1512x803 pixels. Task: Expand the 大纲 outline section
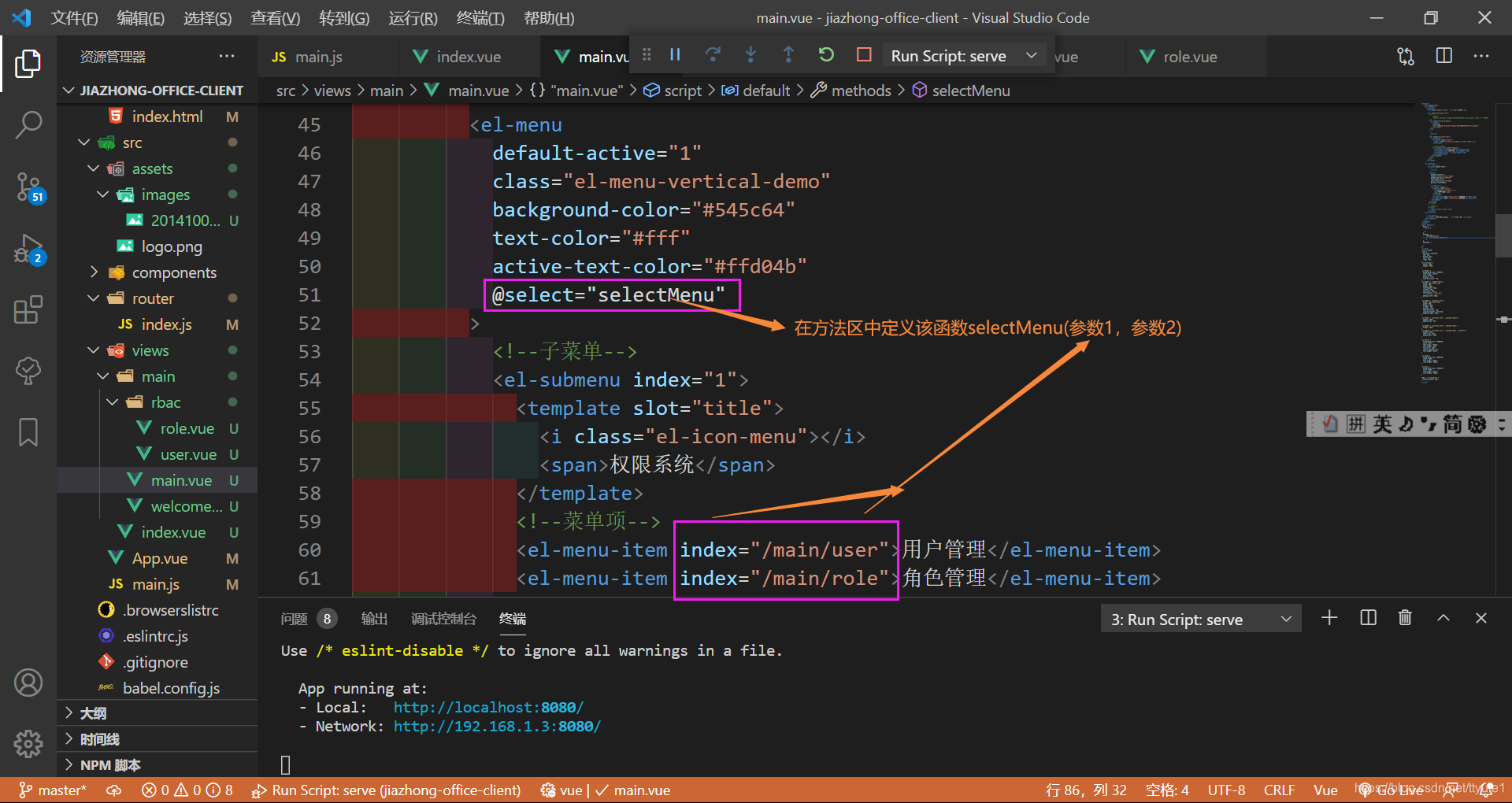click(93, 713)
